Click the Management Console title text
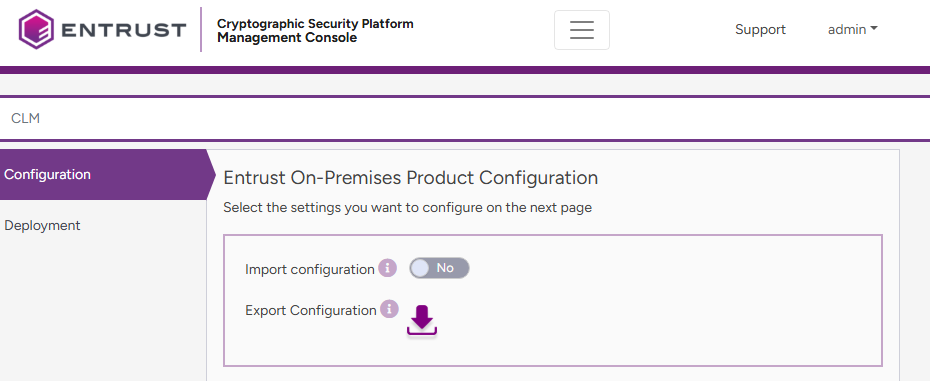The height and width of the screenshot is (381, 930). [287, 38]
